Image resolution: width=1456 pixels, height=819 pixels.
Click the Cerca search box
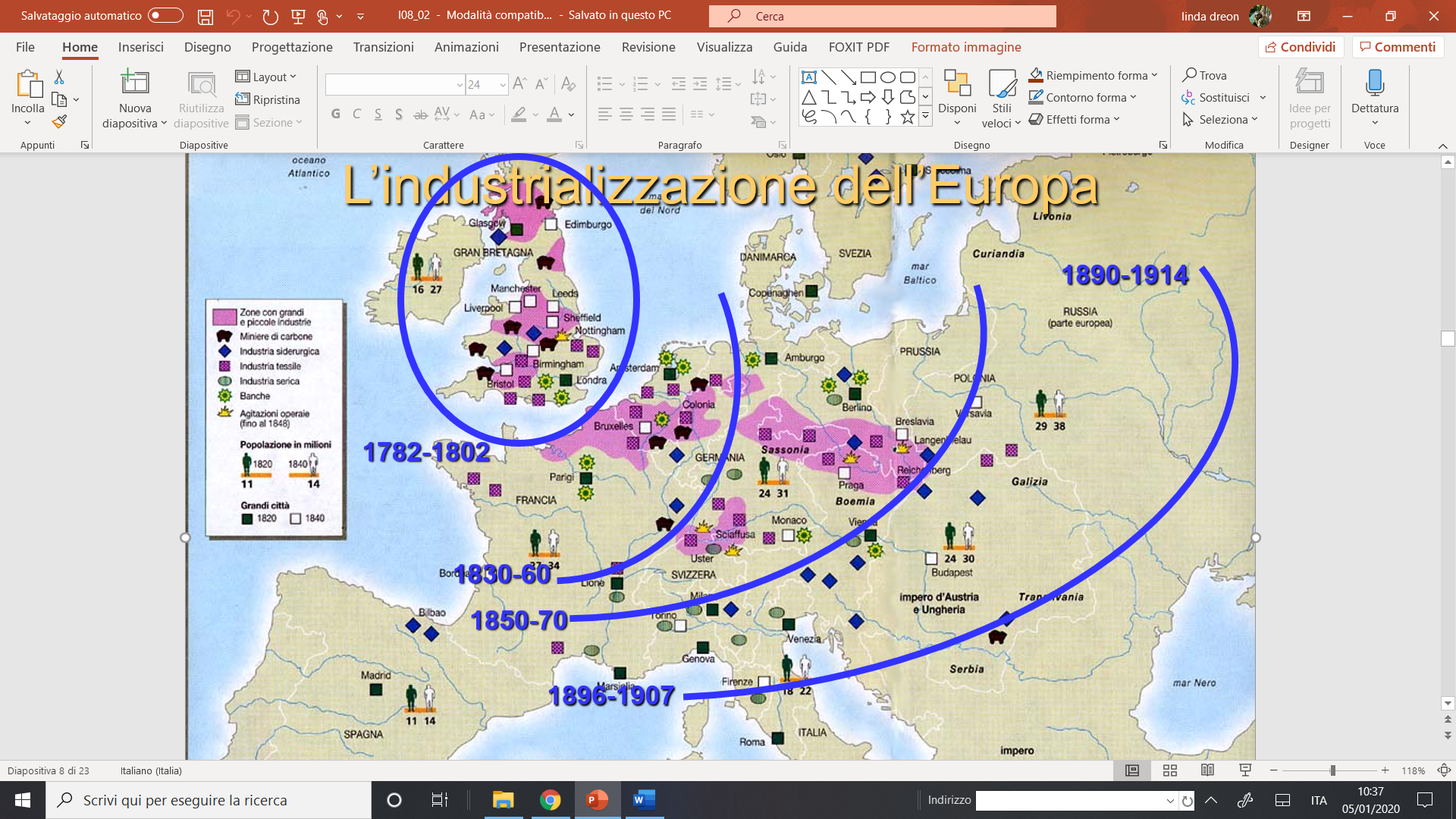tap(883, 16)
